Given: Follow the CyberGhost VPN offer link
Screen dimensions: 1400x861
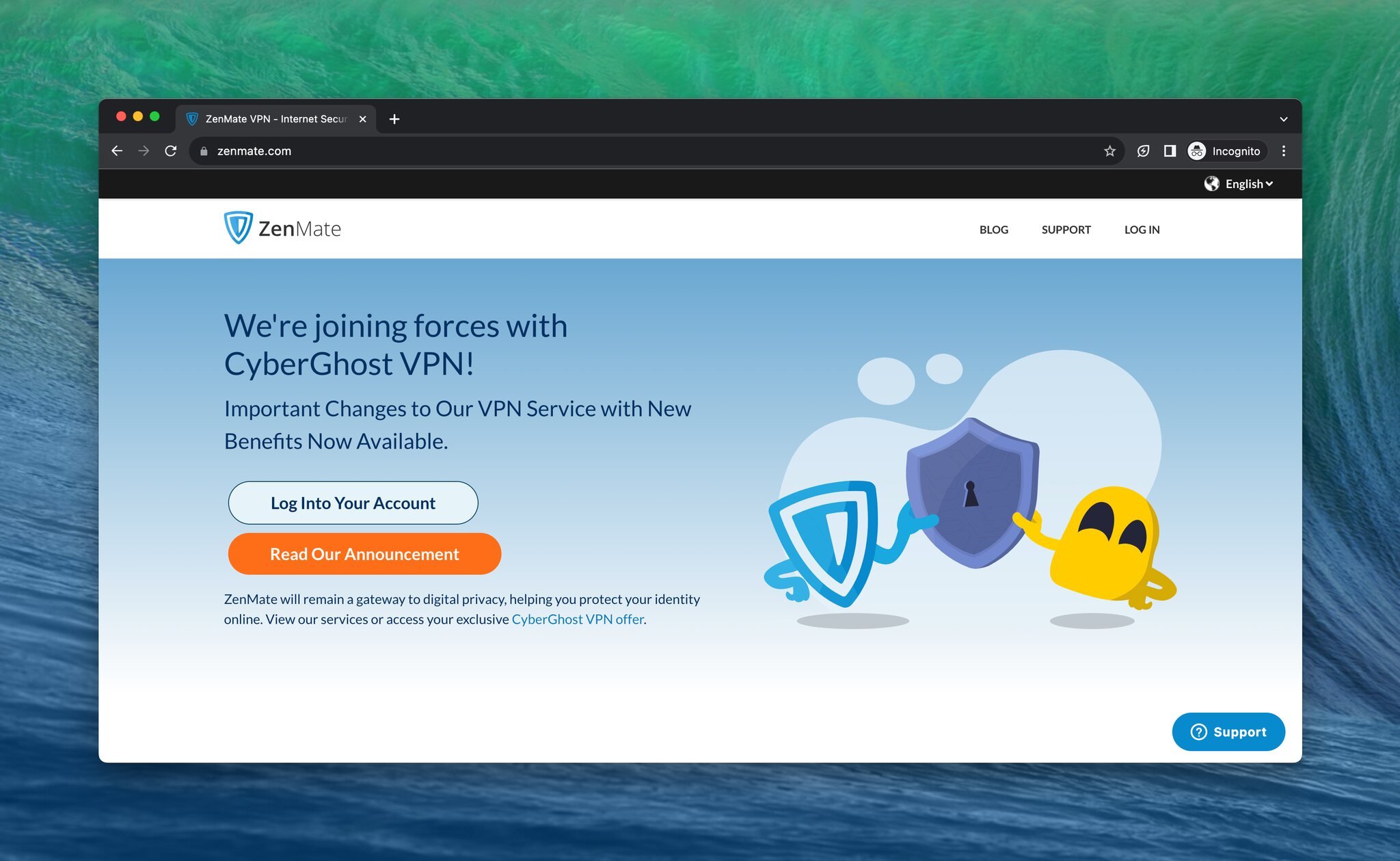Looking at the screenshot, I should tap(578, 619).
